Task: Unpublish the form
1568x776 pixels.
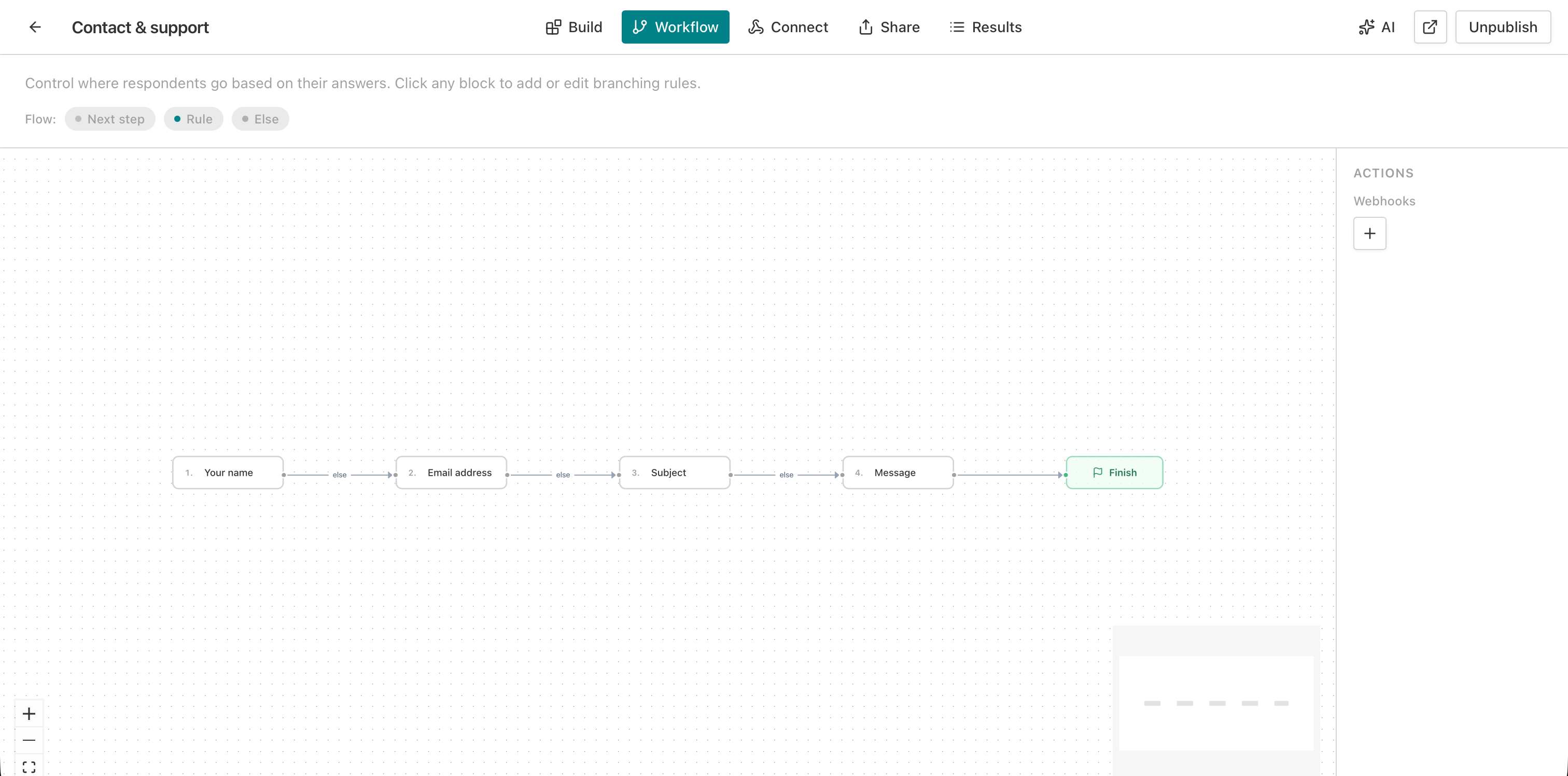Action: click(1503, 27)
